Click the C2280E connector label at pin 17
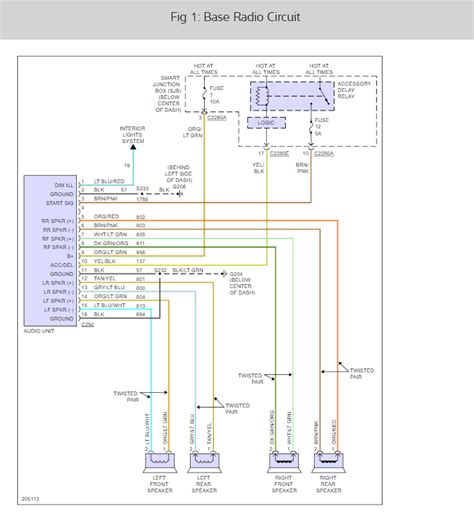This screenshot has width=474, height=518. [279, 153]
